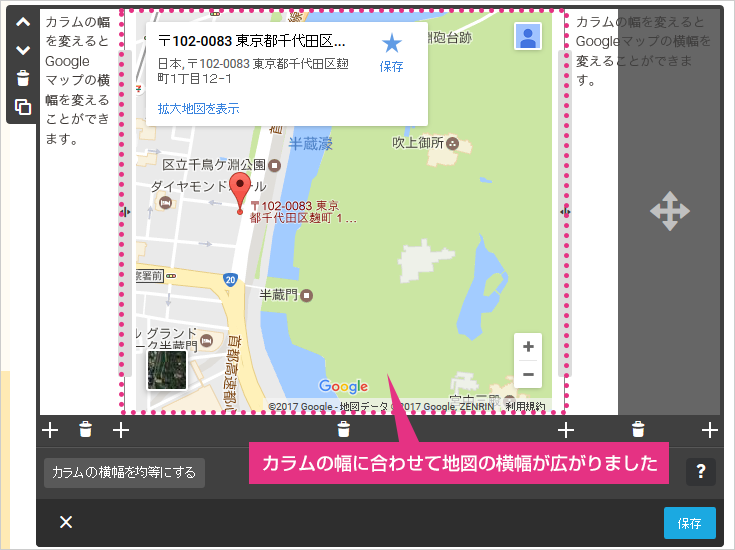Click the address title 〒102-0083 東京都千代田区…
This screenshot has height=550, width=735.
(252, 41)
